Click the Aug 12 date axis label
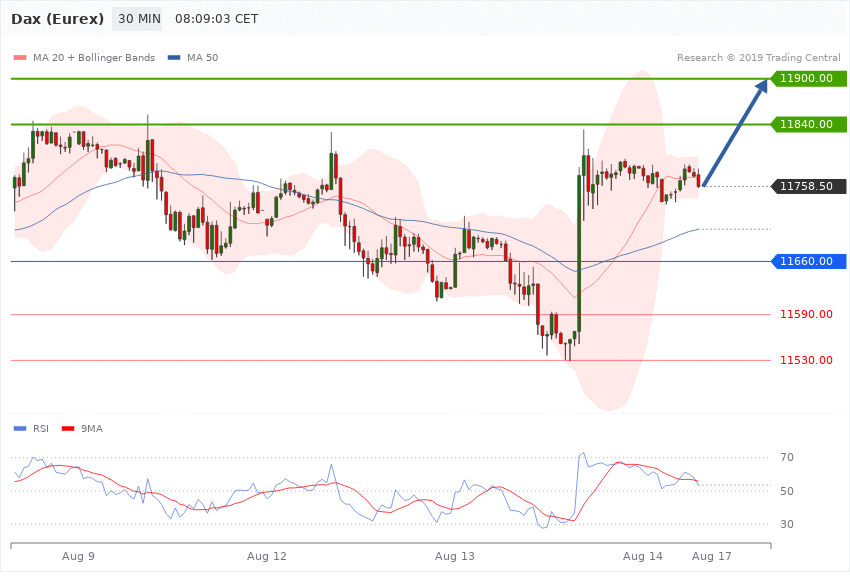 266,556
